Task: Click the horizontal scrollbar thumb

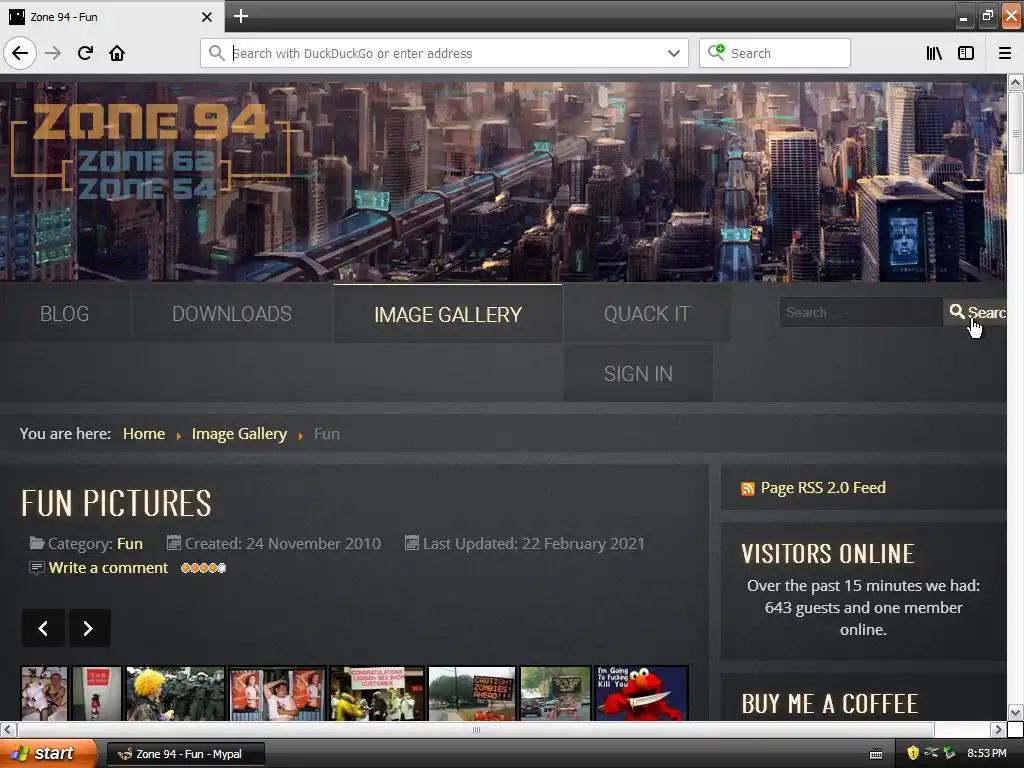Action: pyautogui.click(x=475, y=729)
